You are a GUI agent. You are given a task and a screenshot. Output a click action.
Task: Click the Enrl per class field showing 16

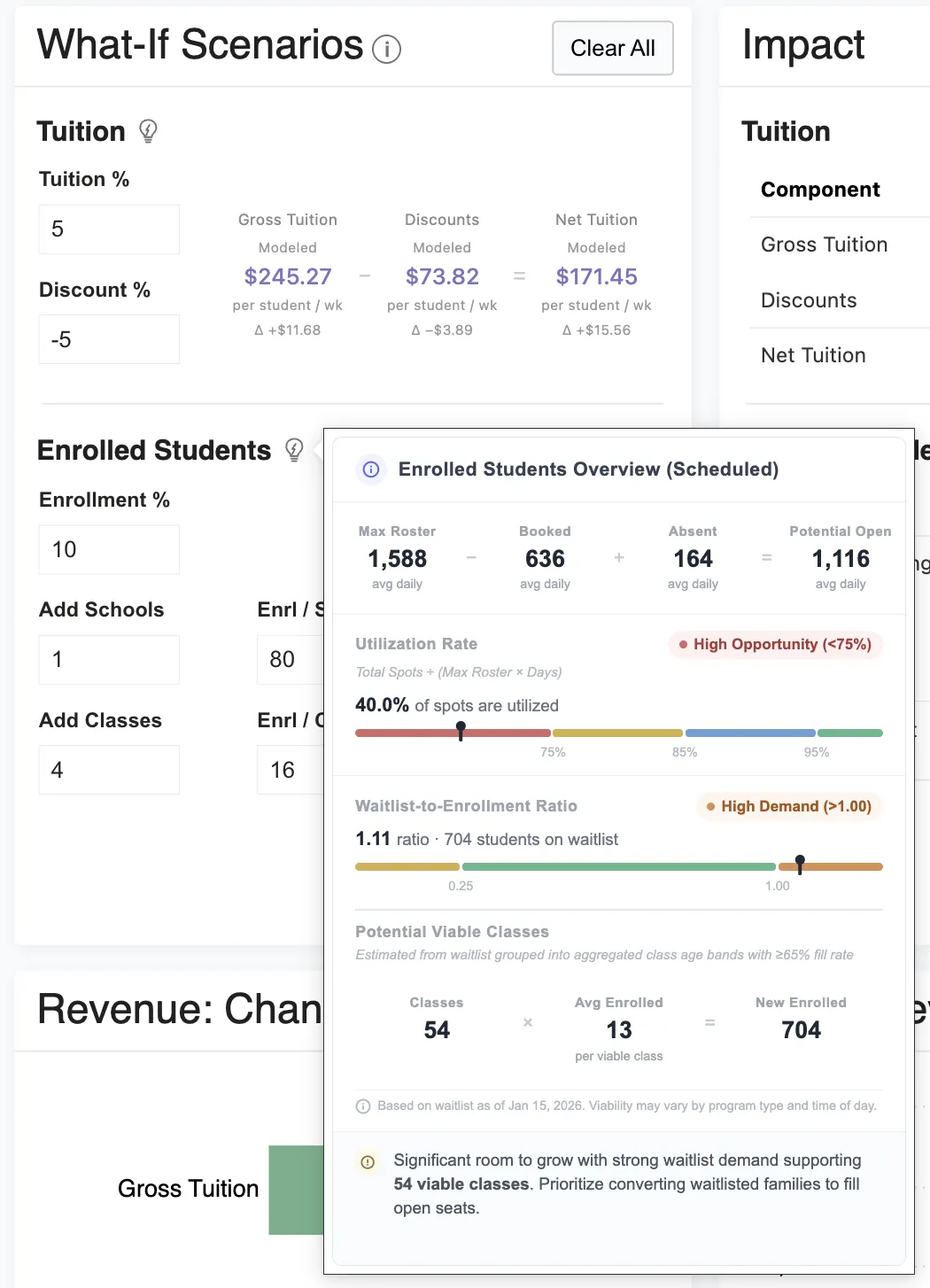[291, 770]
